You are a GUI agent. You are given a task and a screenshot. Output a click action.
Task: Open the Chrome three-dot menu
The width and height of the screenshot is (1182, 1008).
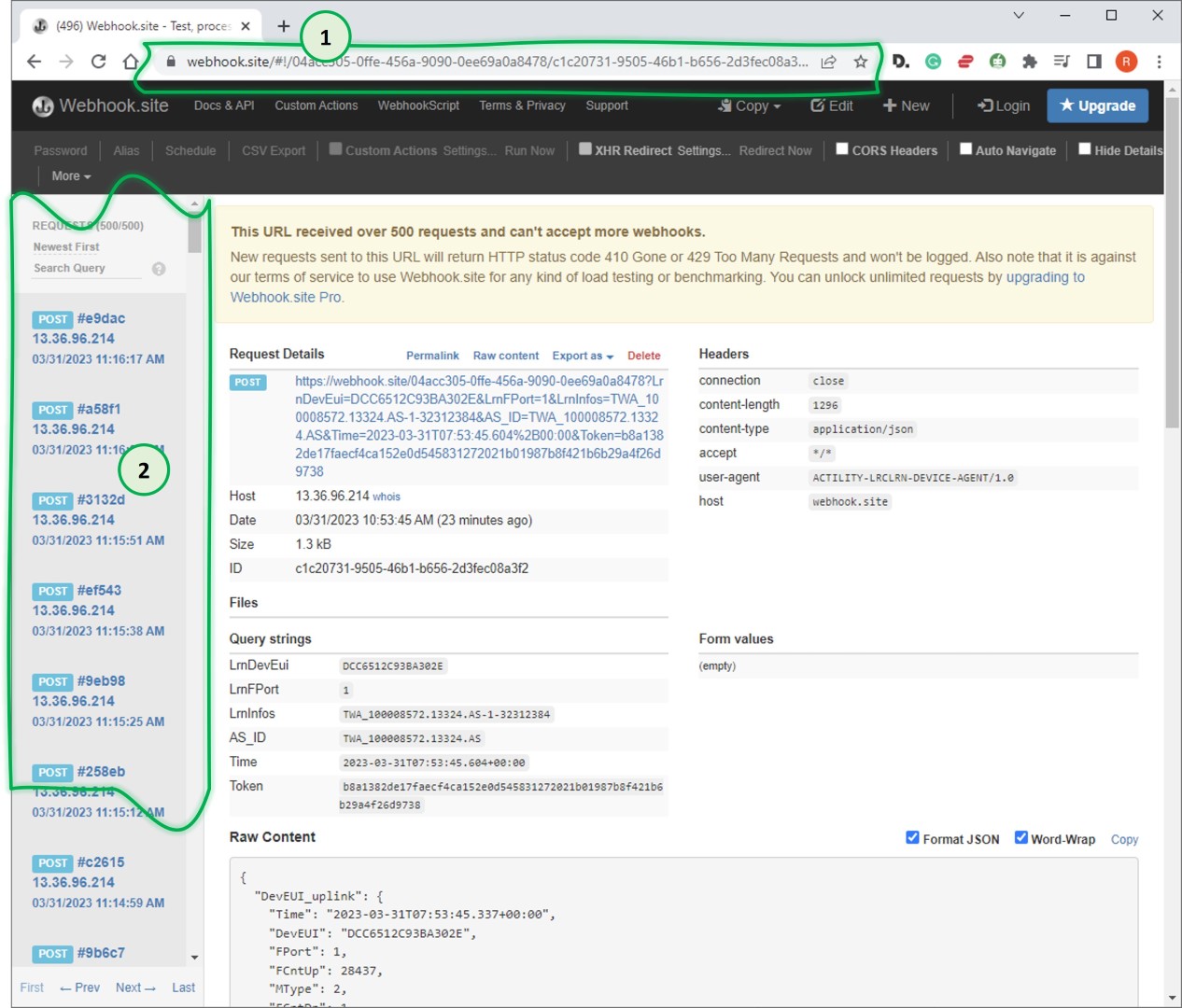1159,62
